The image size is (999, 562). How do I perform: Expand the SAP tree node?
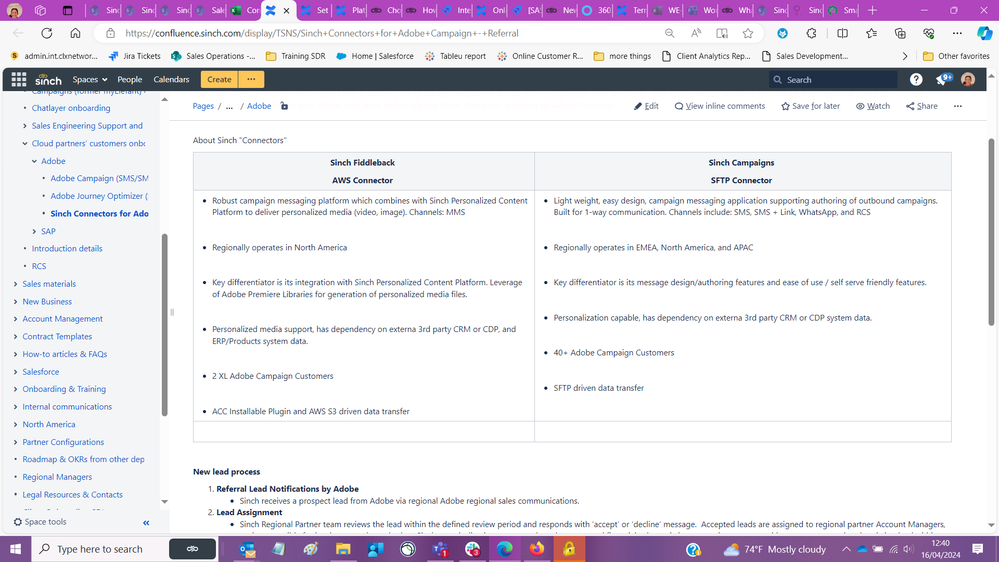(34, 231)
